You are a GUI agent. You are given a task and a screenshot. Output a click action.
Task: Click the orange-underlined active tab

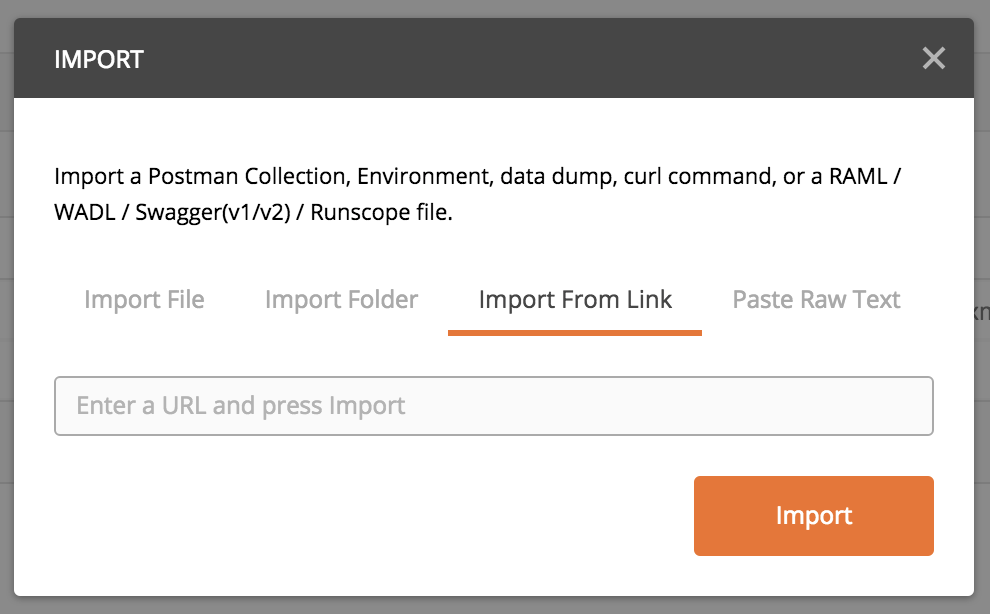point(575,300)
